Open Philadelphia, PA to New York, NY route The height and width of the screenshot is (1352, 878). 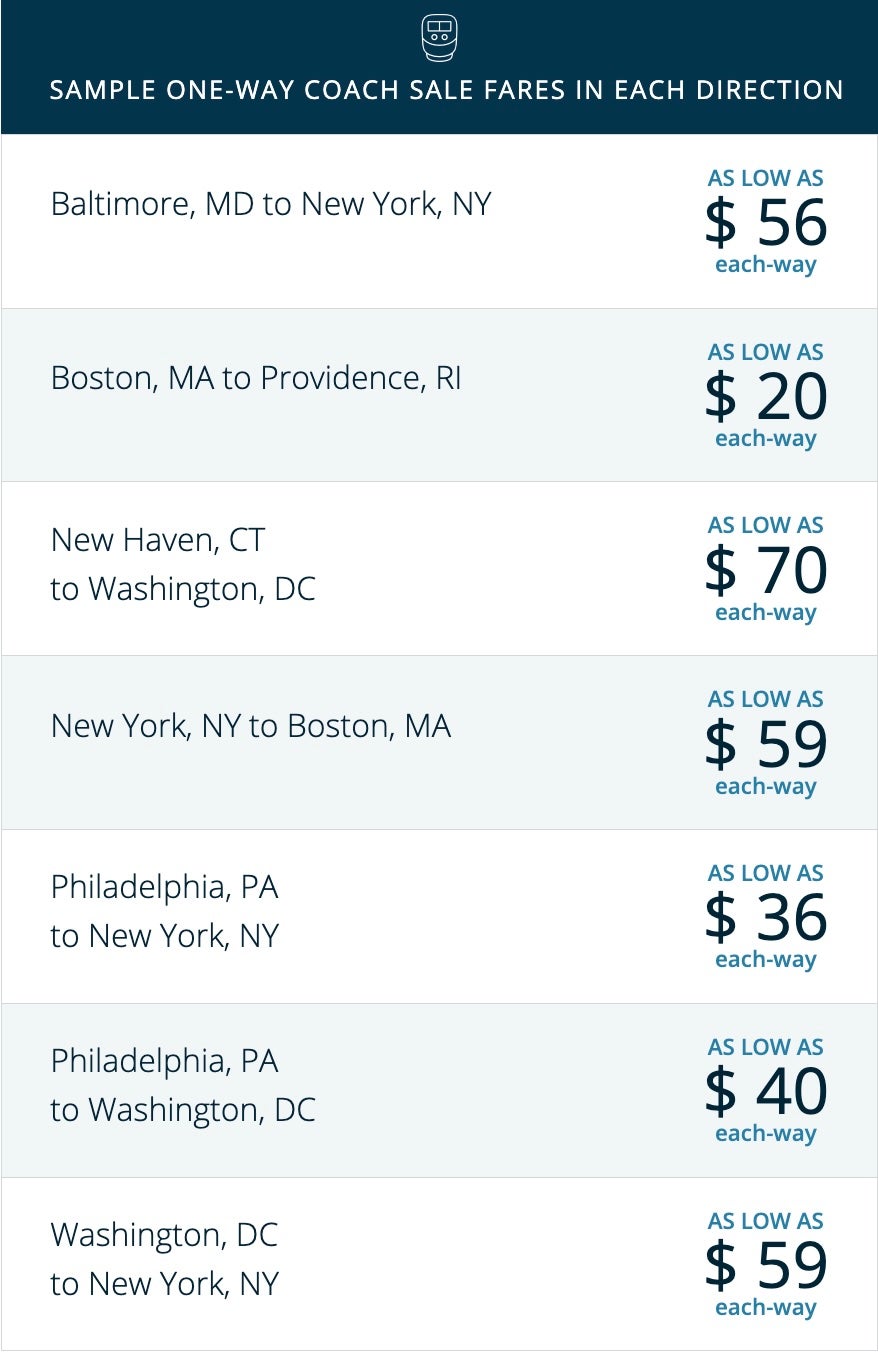pyautogui.click(x=165, y=911)
